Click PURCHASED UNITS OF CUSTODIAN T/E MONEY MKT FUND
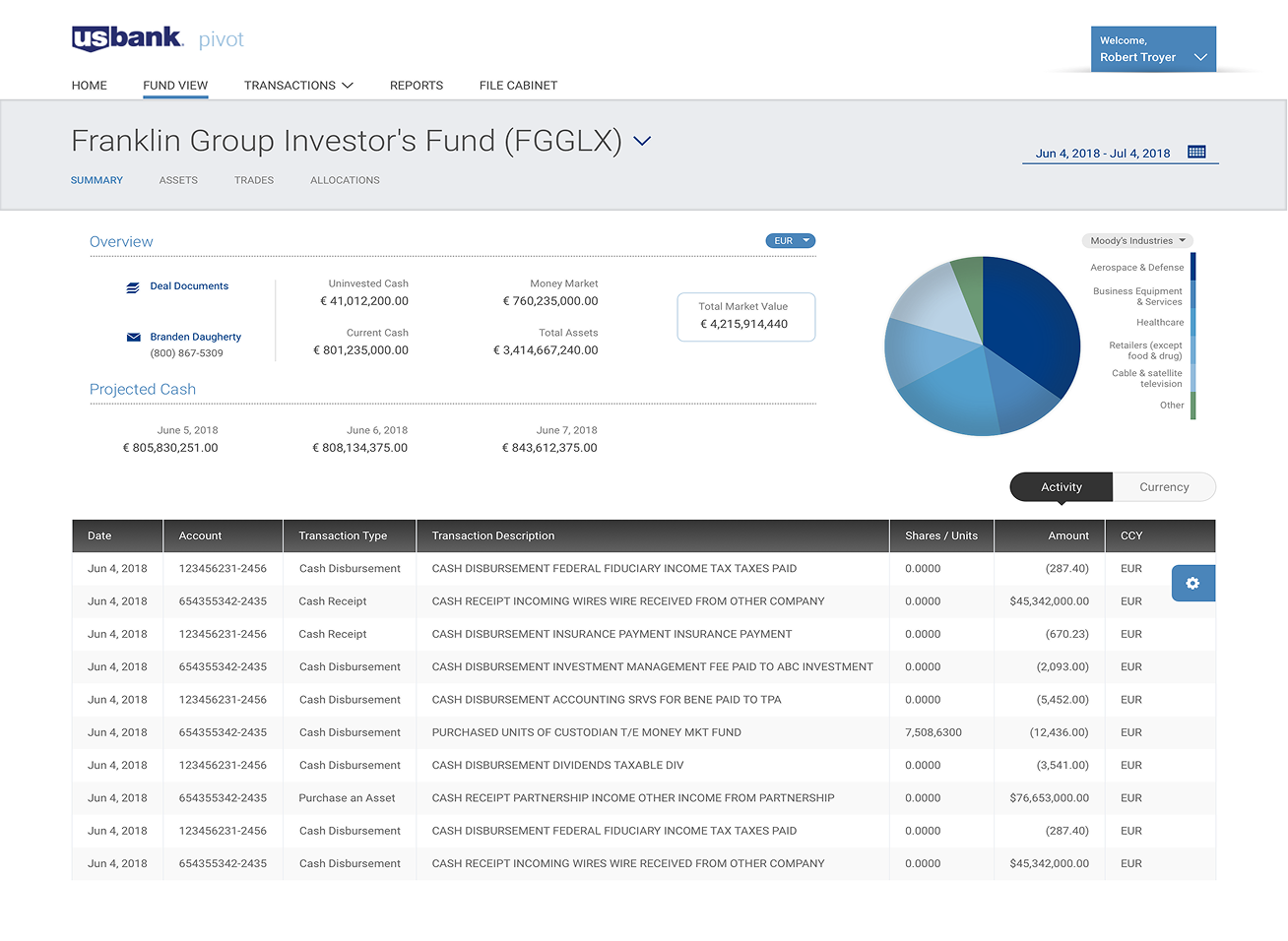Viewport: 1288px width, 941px height. (587, 733)
